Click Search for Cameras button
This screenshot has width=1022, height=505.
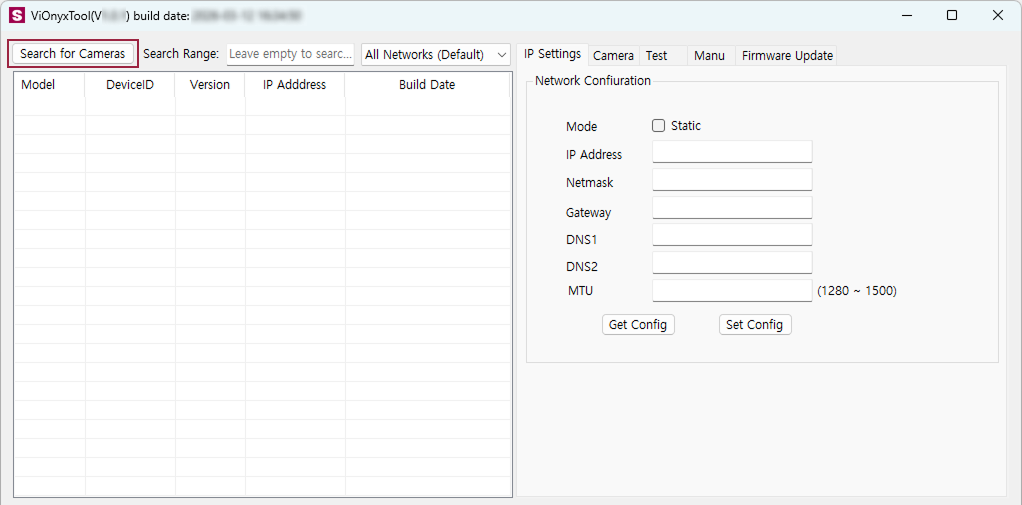73,54
